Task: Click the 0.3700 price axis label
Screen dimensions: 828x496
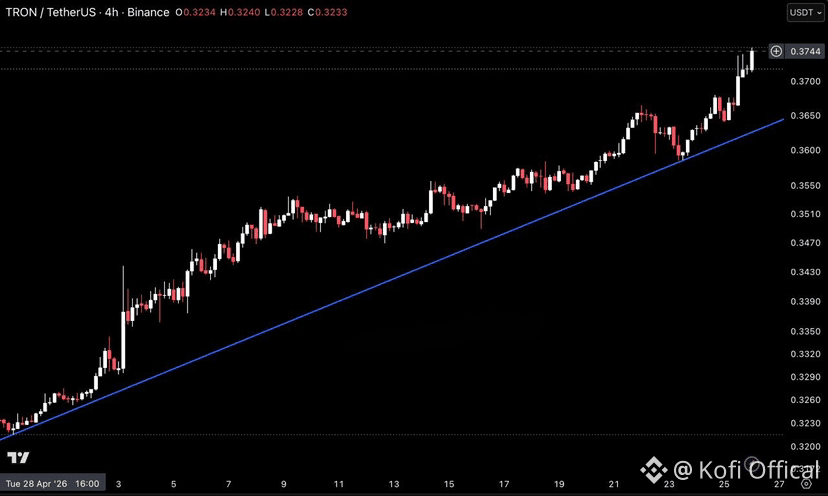Action: pyautogui.click(x=805, y=81)
